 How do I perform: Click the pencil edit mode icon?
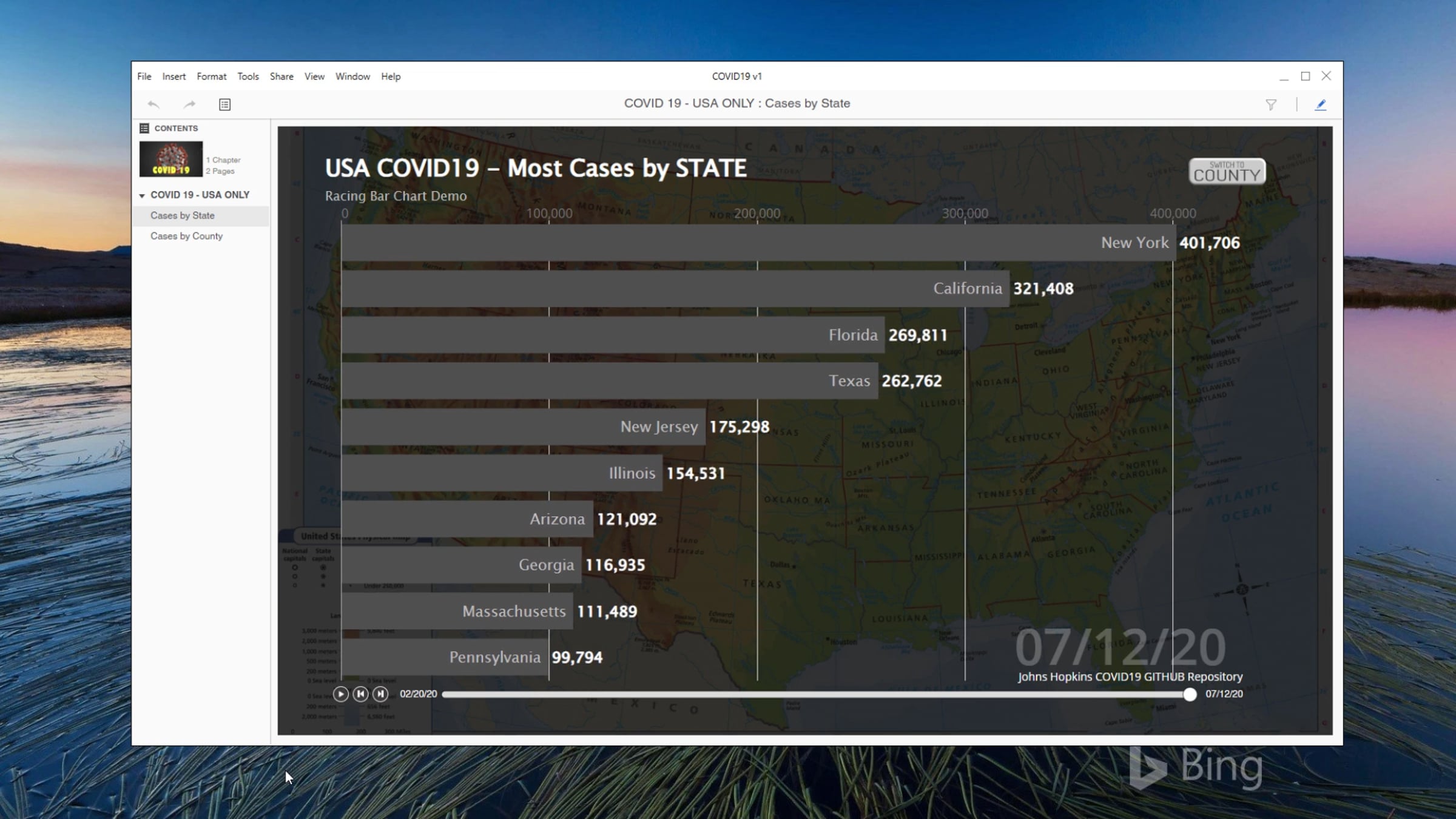[1320, 104]
